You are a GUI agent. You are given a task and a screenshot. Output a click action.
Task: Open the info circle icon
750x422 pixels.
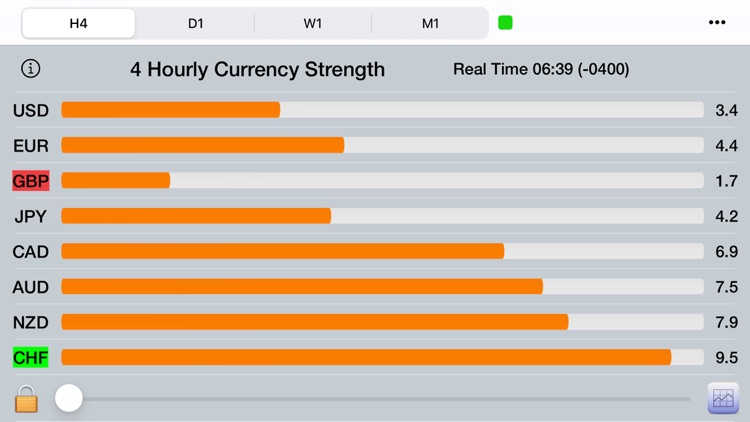point(31,69)
